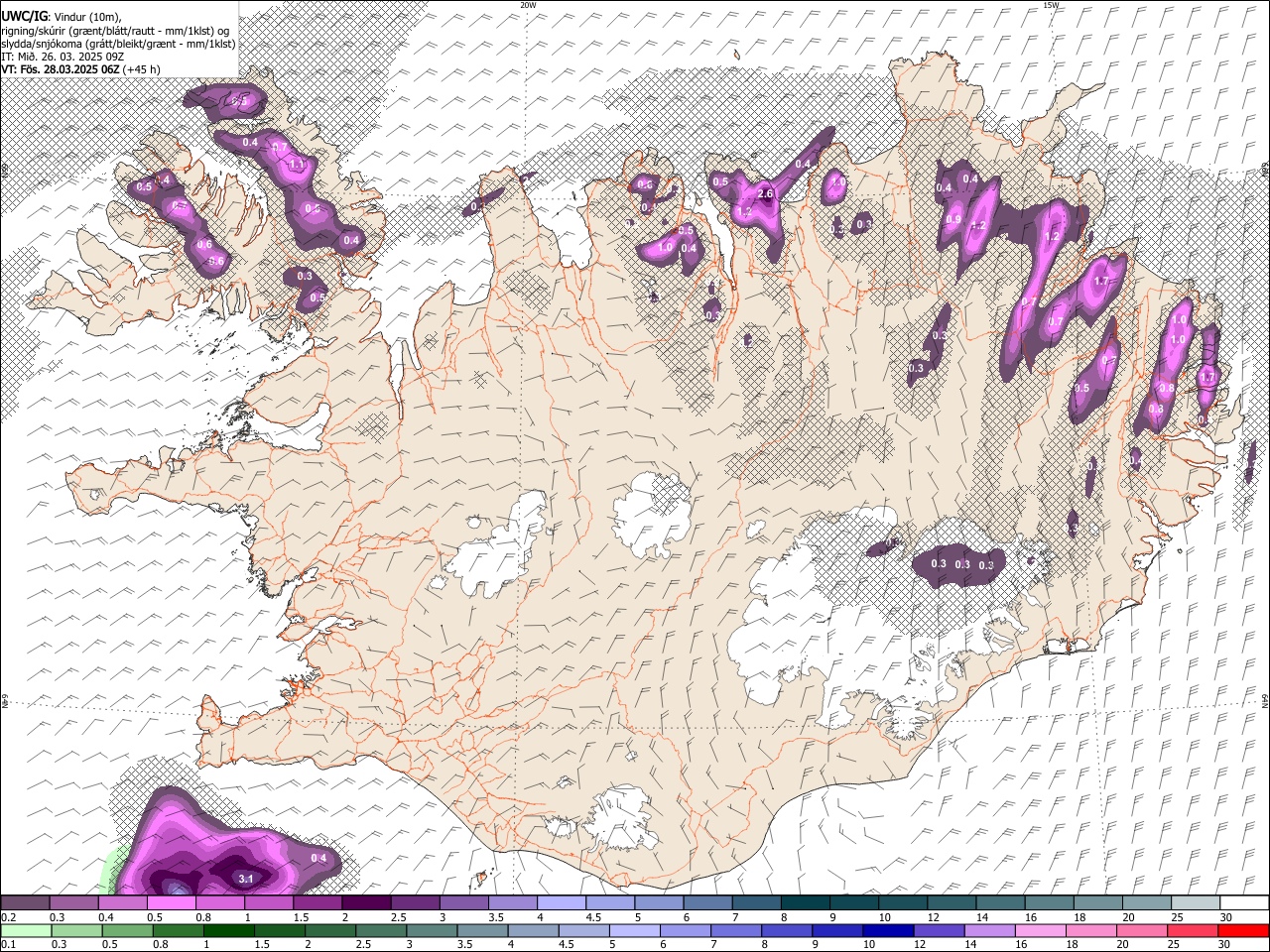Click the 64N latitude label on right edge
The image size is (1270, 952).
click(1265, 700)
